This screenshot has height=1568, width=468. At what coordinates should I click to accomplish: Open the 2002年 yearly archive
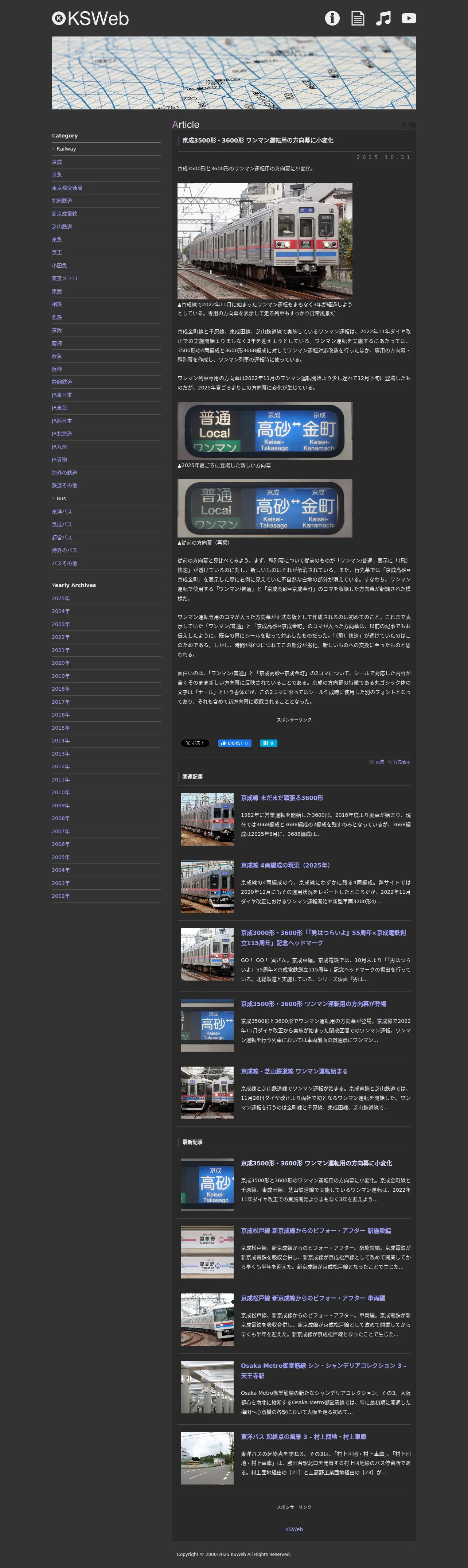tap(61, 896)
